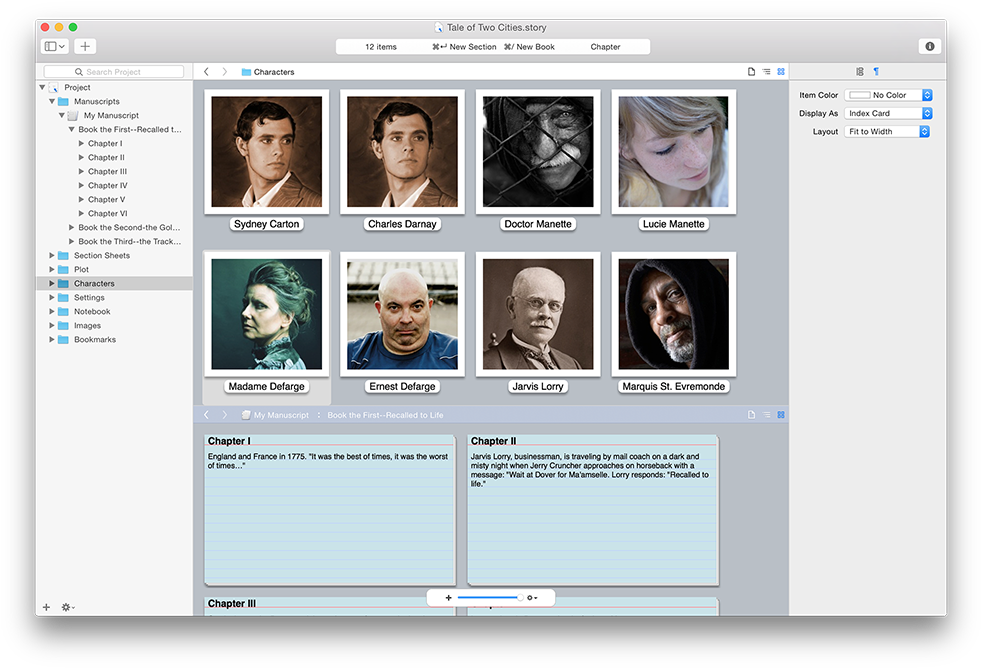Image resolution: width=981 pixels, height=668 pixels.
Task: Go back in the lower manuscript pane
Action: tap(206, 415)
